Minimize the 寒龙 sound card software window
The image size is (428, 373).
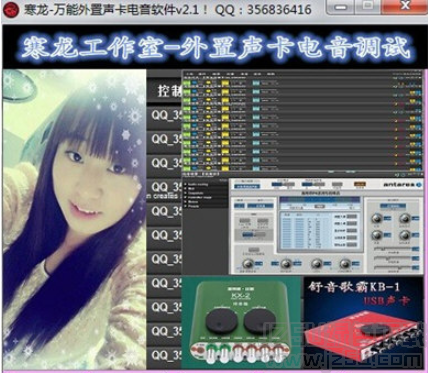point(340,6)
